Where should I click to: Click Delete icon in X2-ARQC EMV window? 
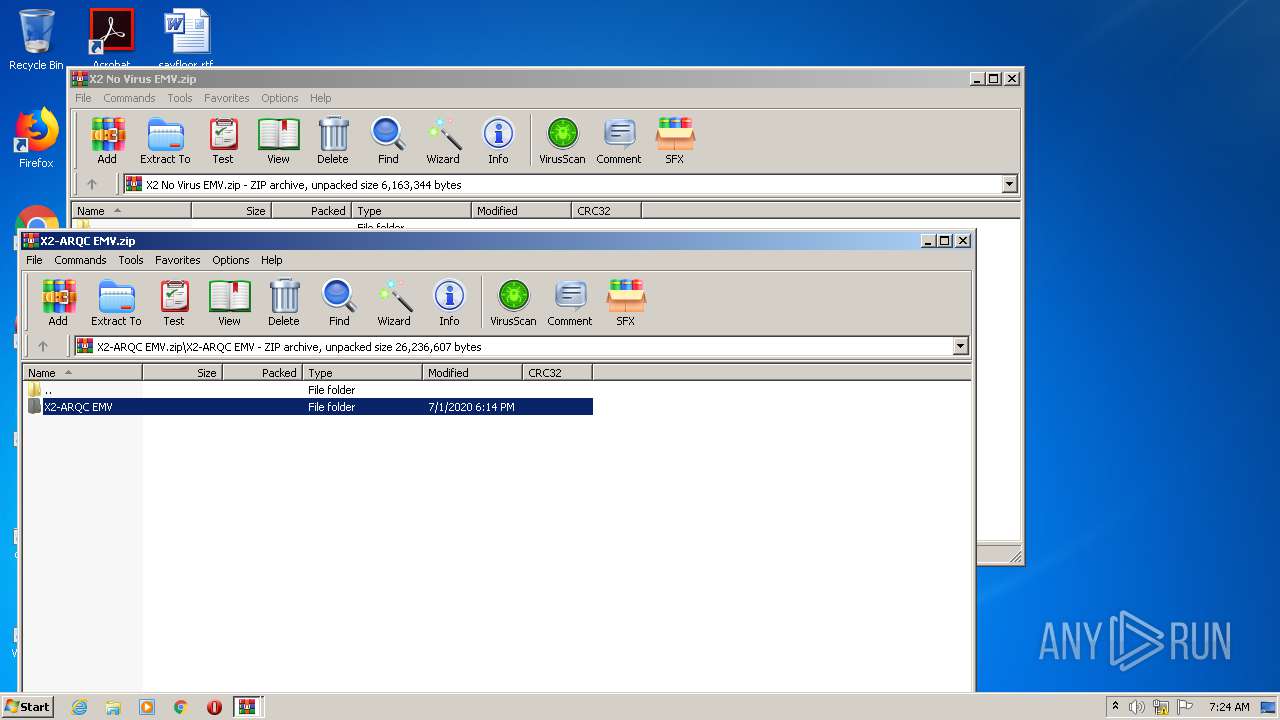284,303
